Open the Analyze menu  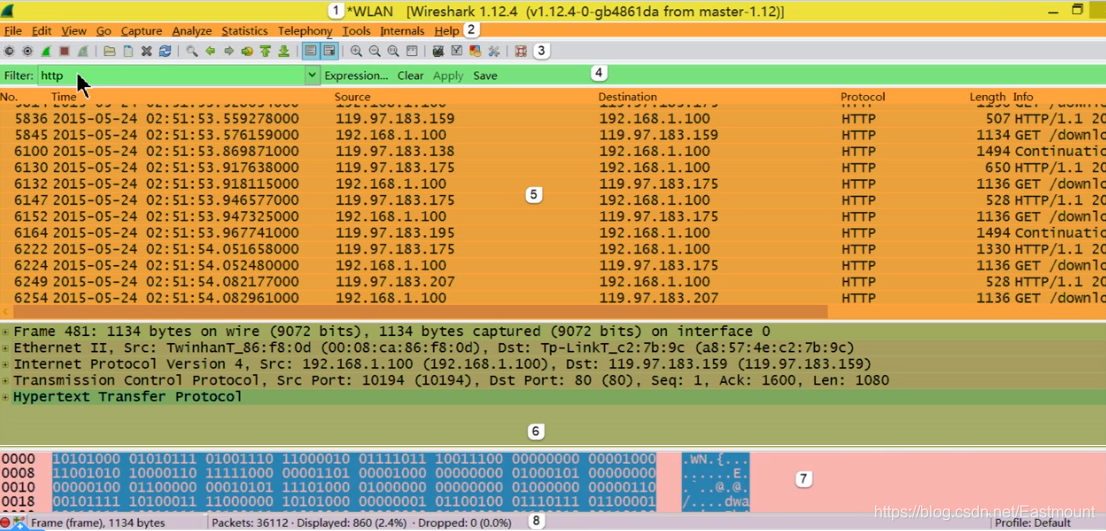192,31
